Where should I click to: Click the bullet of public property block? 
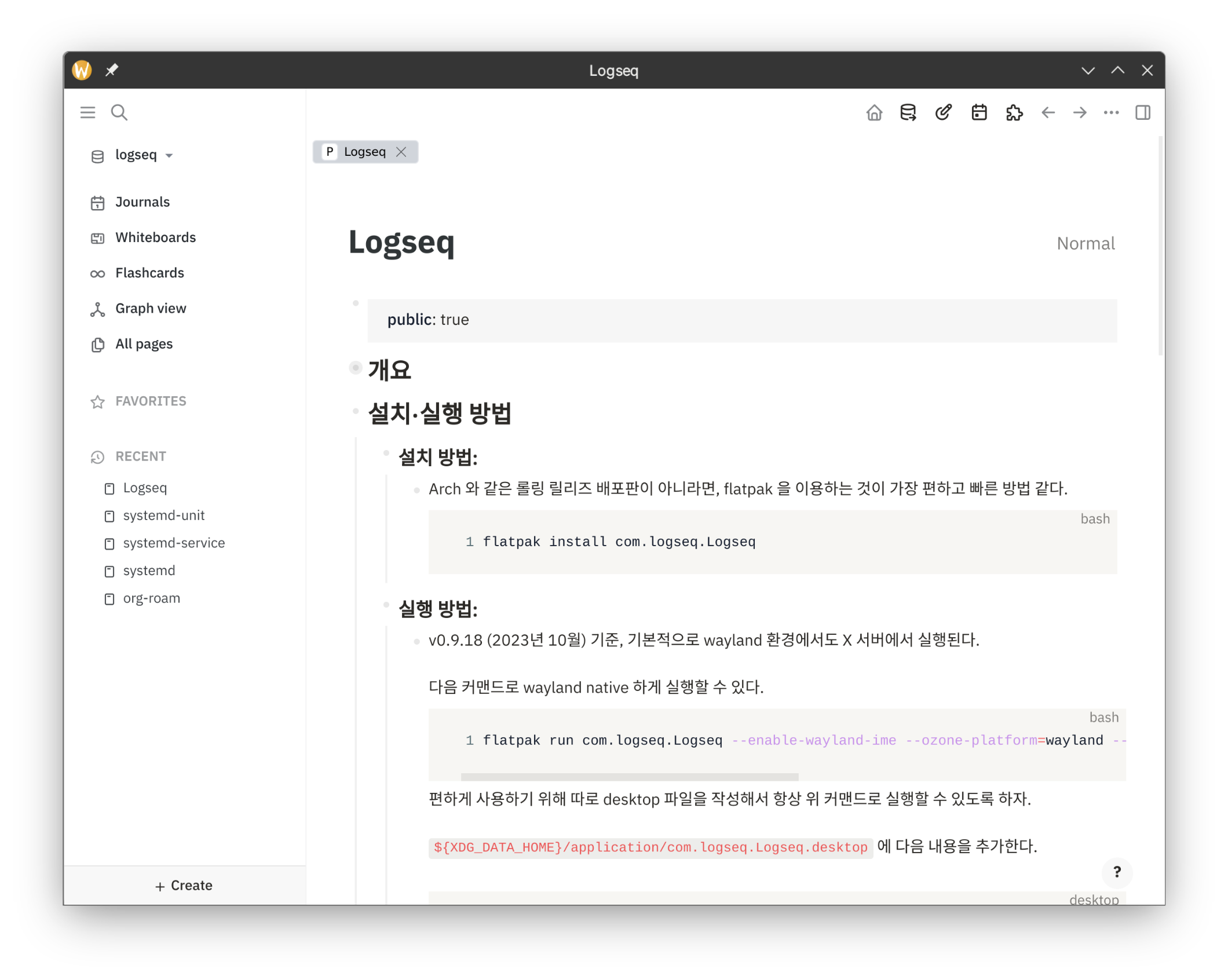(x=356, y=303)
